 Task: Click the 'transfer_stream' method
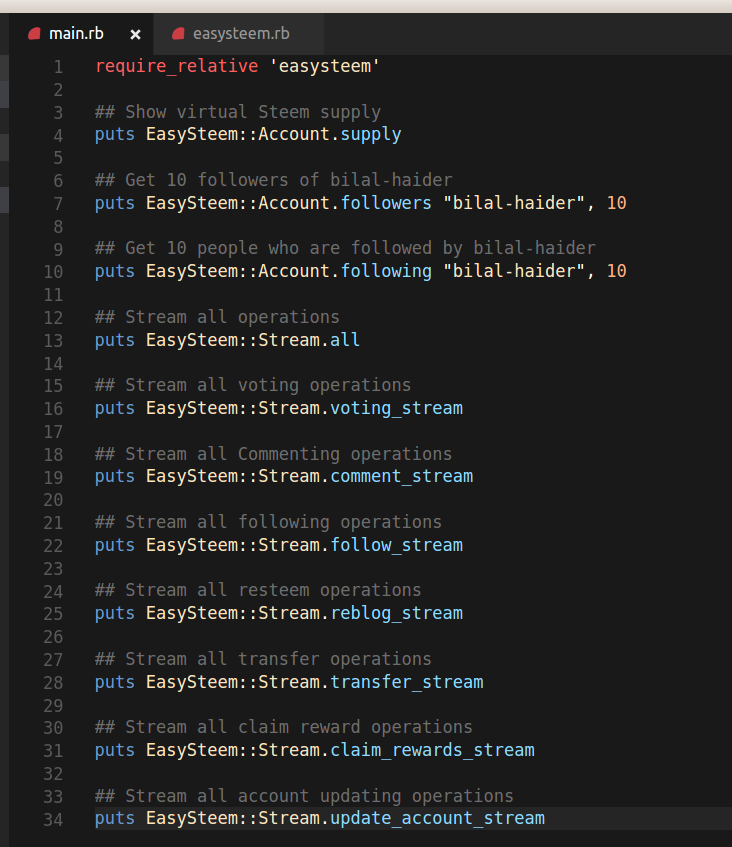(x=406, y=682)
